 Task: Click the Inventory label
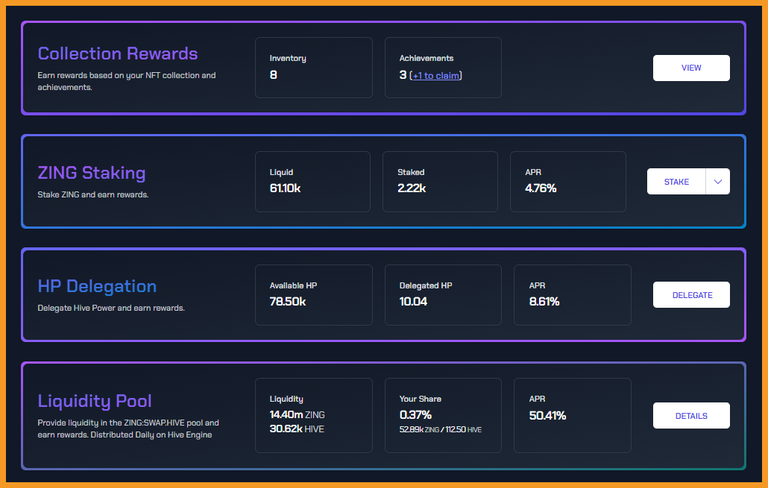coord(288,58)
